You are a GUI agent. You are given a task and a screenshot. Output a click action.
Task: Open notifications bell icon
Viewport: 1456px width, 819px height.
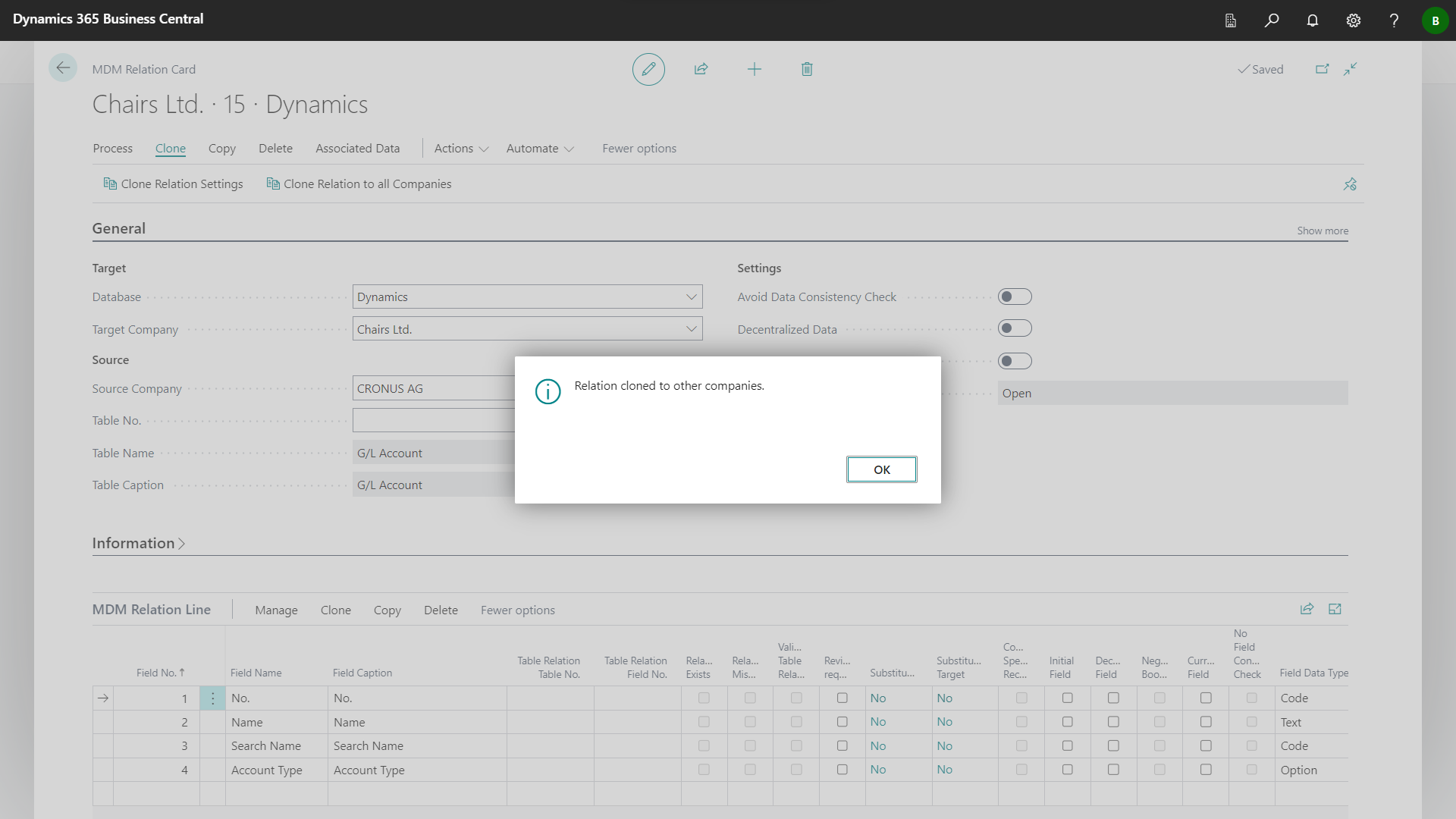click(x=1313, y=20)
